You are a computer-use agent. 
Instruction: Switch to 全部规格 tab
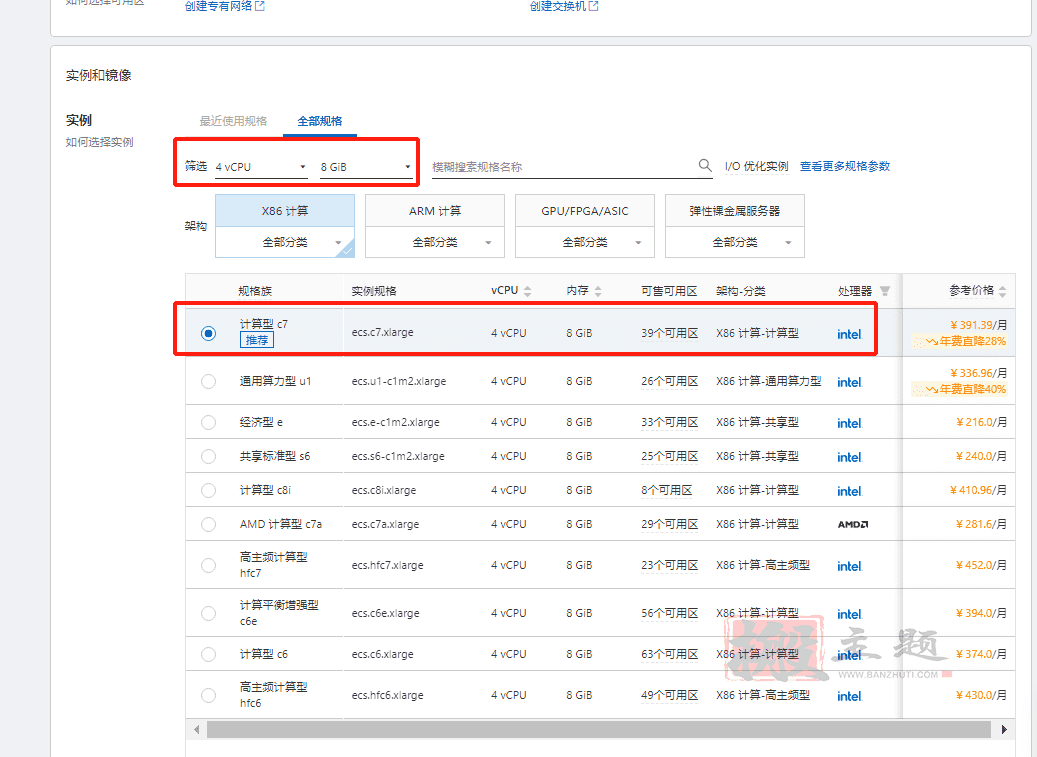point(319,121)
